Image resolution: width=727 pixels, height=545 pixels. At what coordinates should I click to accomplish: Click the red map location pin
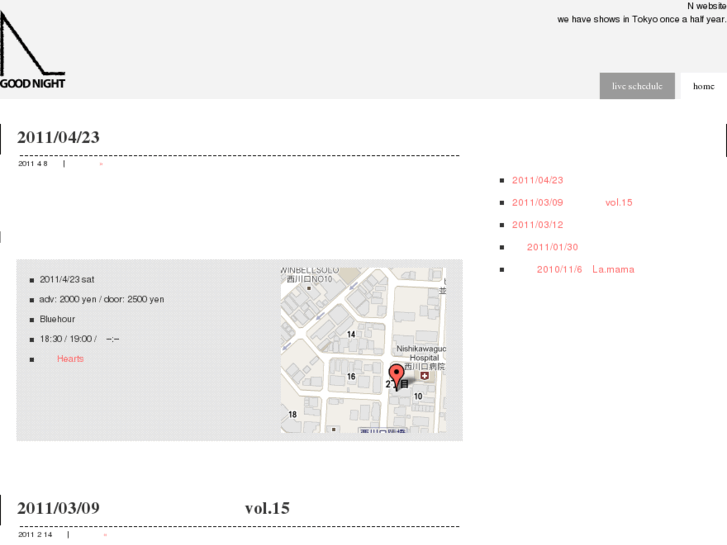[396, 376]
